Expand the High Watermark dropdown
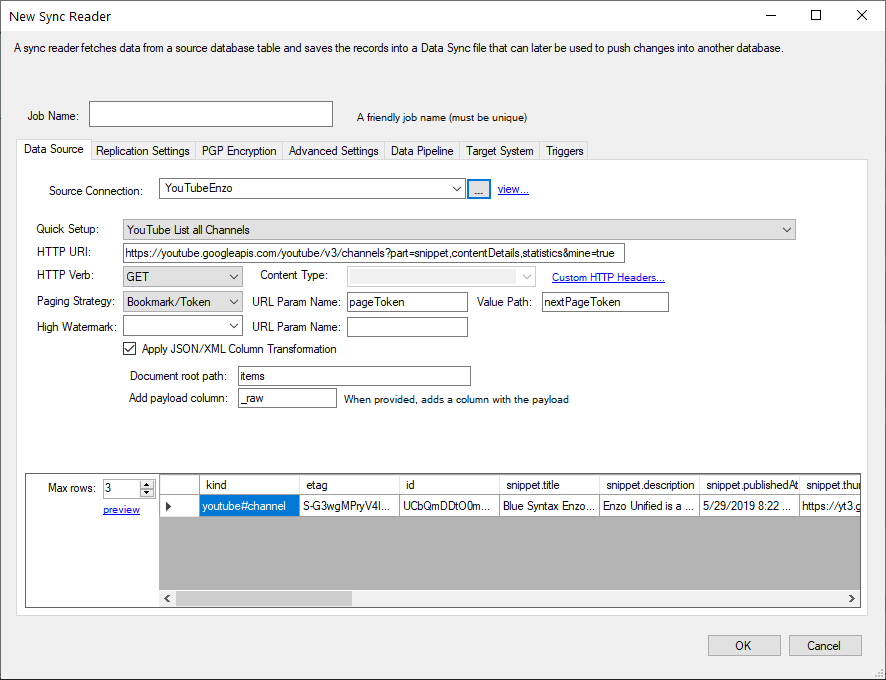This screenshot has height=680, width=886. (x=183, y=326)
